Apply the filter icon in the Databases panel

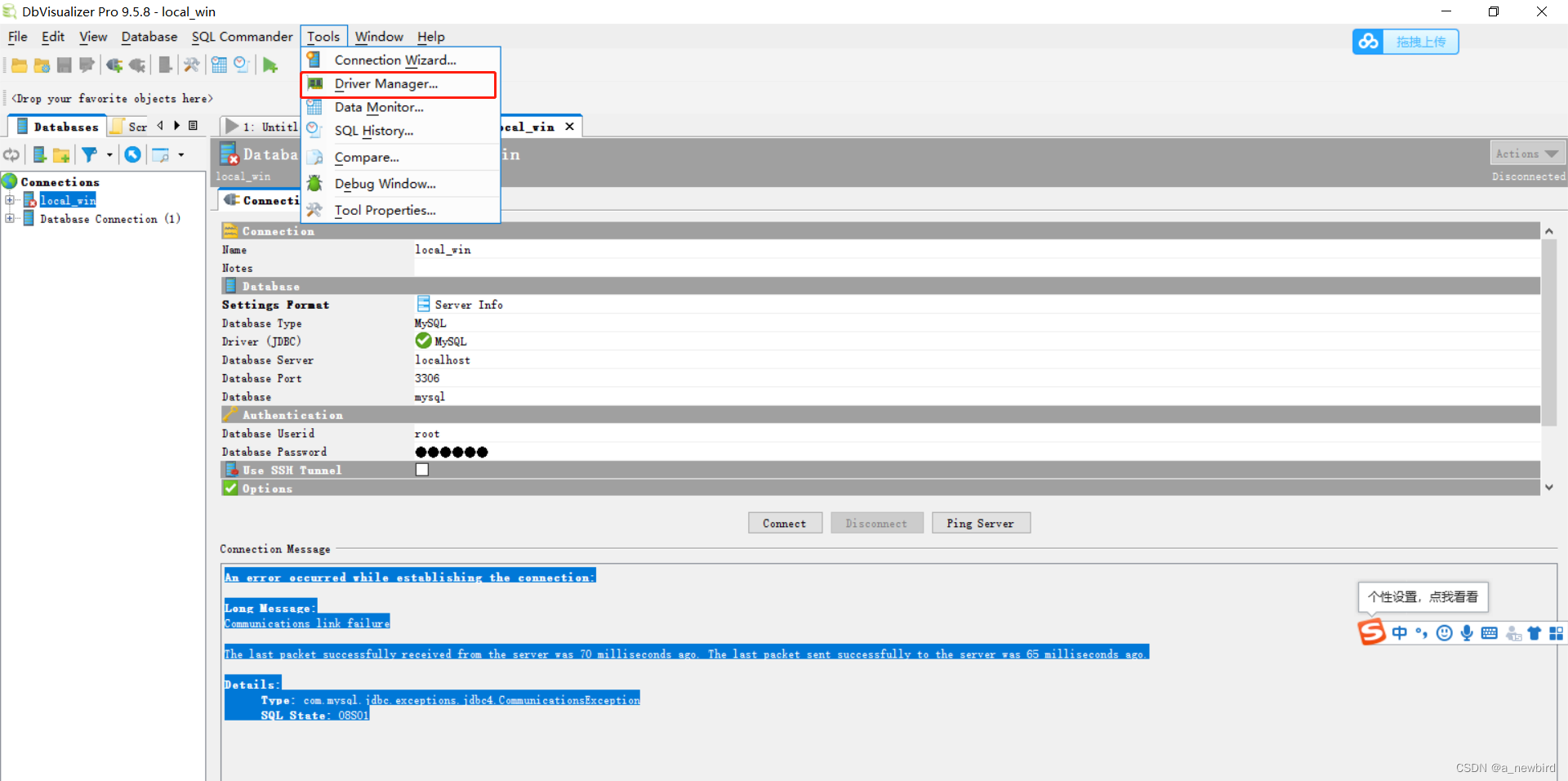pyautogui.click(x=90, y=154)
